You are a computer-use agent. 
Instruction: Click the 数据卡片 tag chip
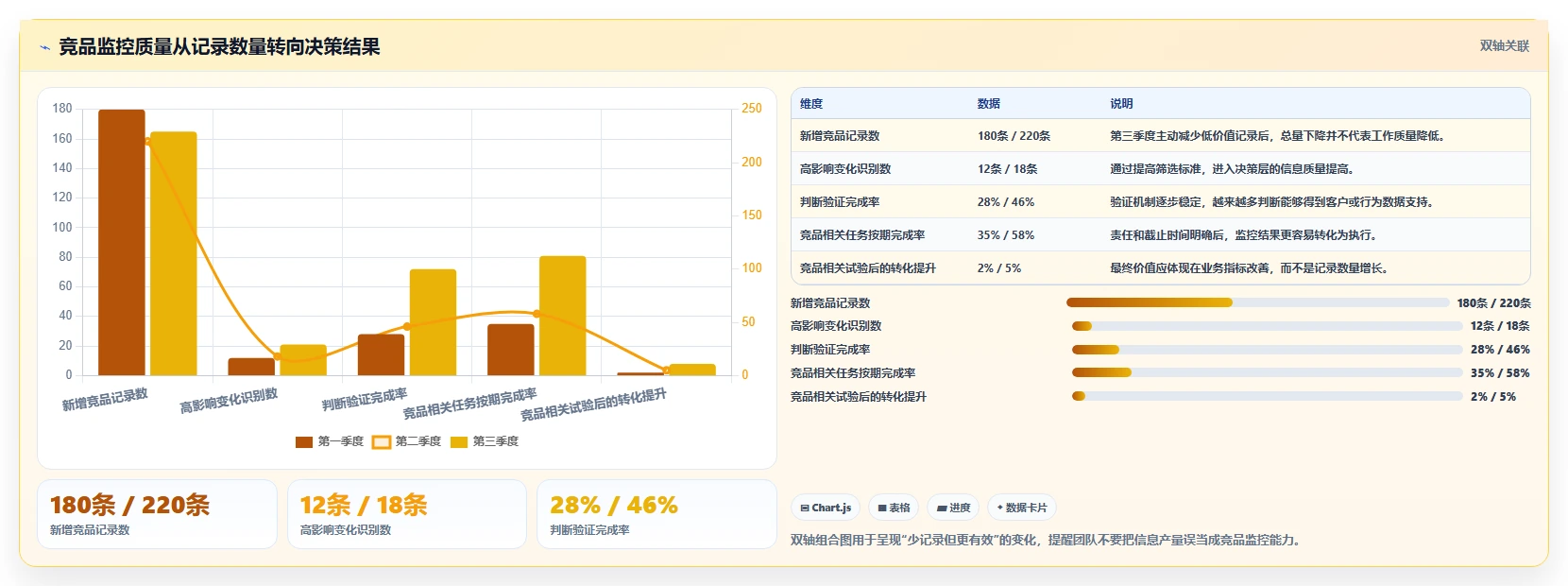(x=1022, y=508)
